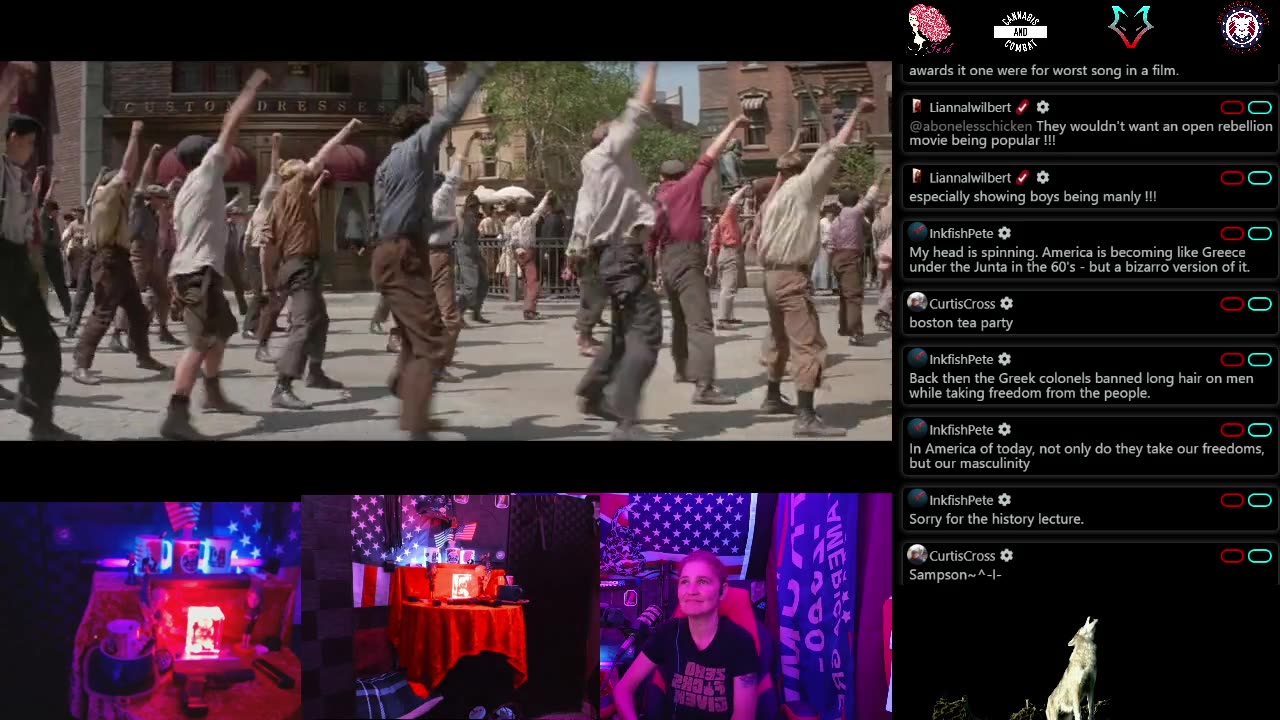Open gear settings on 'boys being manly' message
This screenshot has height=720, width=1280.
click(x=1043, y=177)
